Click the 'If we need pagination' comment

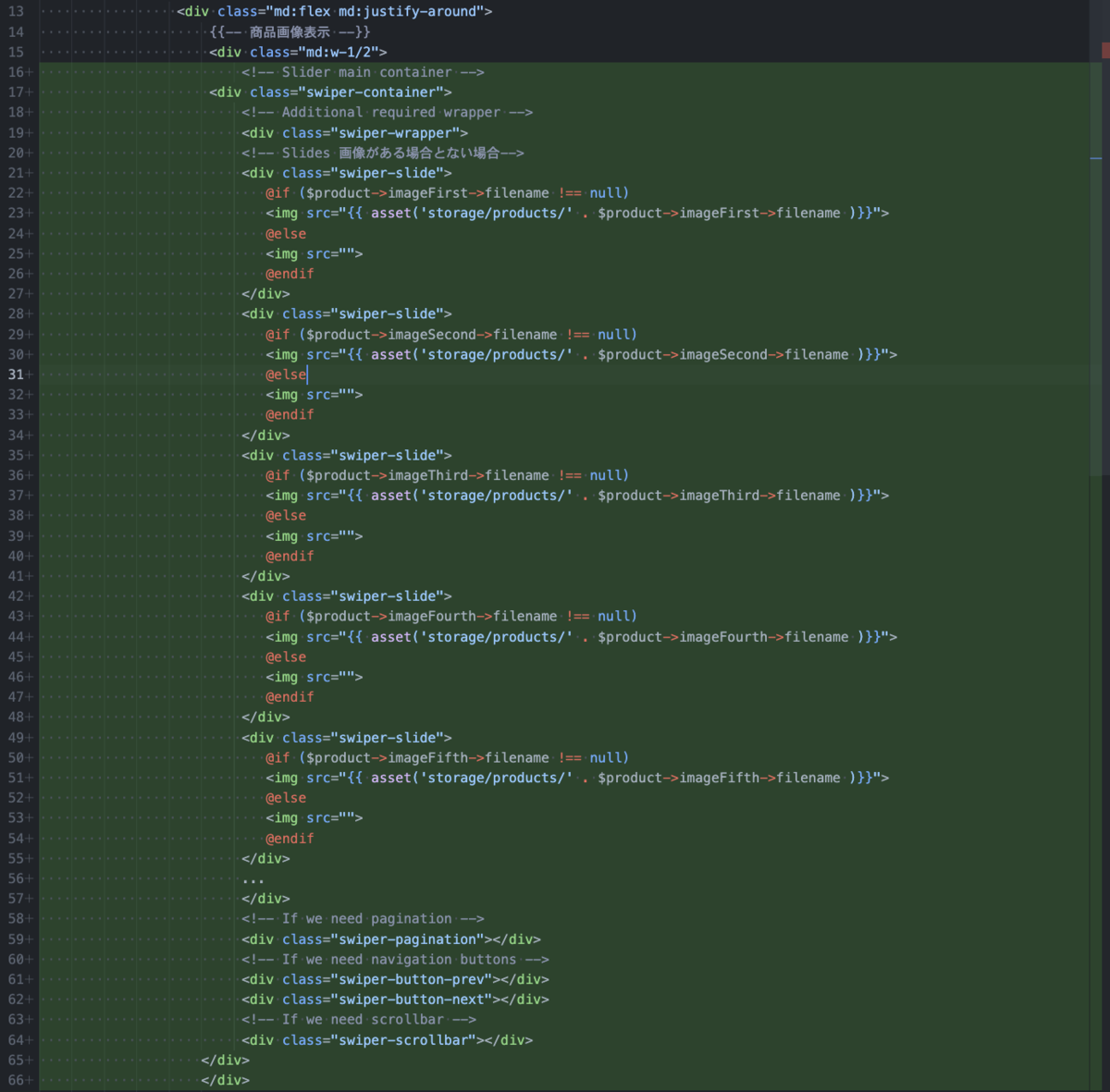click(x=363, y=919)
